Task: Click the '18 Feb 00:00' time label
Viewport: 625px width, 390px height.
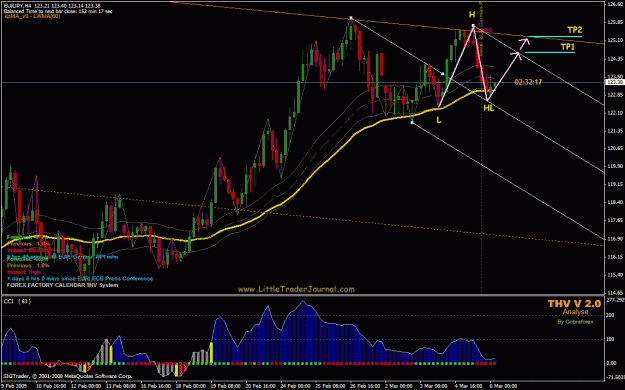Action: 191,386
